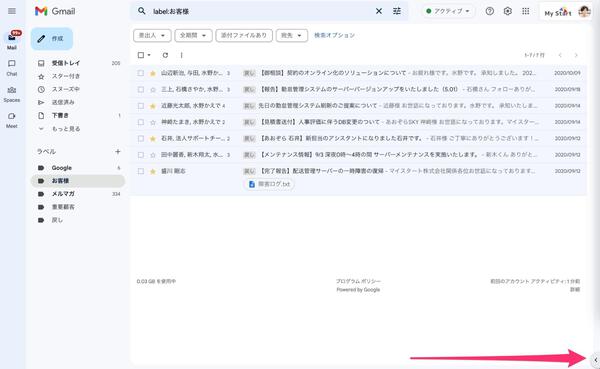Unstar the 契約のオンライン化 email
Image resolution: width=600 pixels, height=369 pixels.
153,73
